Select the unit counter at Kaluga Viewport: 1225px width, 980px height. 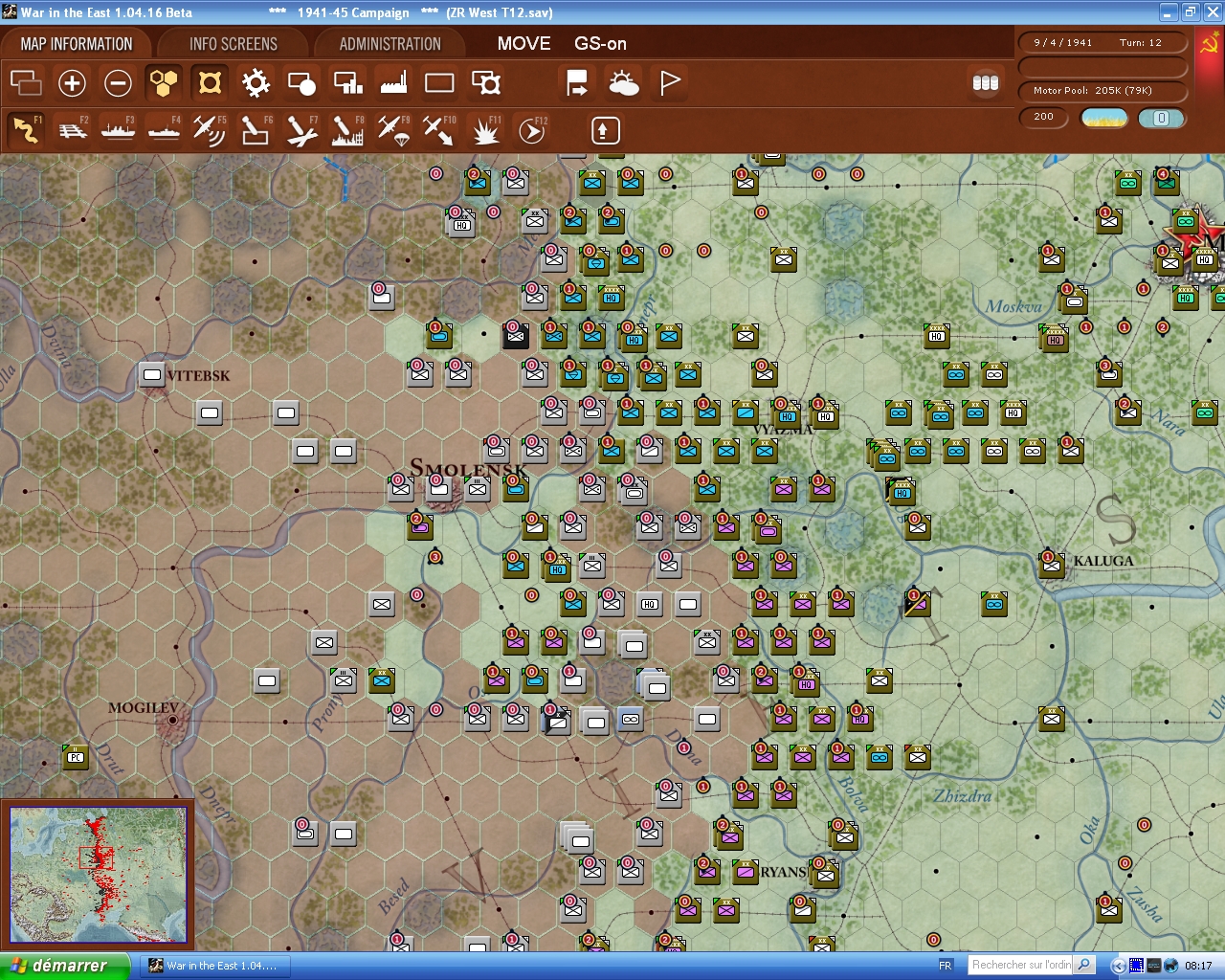(1052, 565)
